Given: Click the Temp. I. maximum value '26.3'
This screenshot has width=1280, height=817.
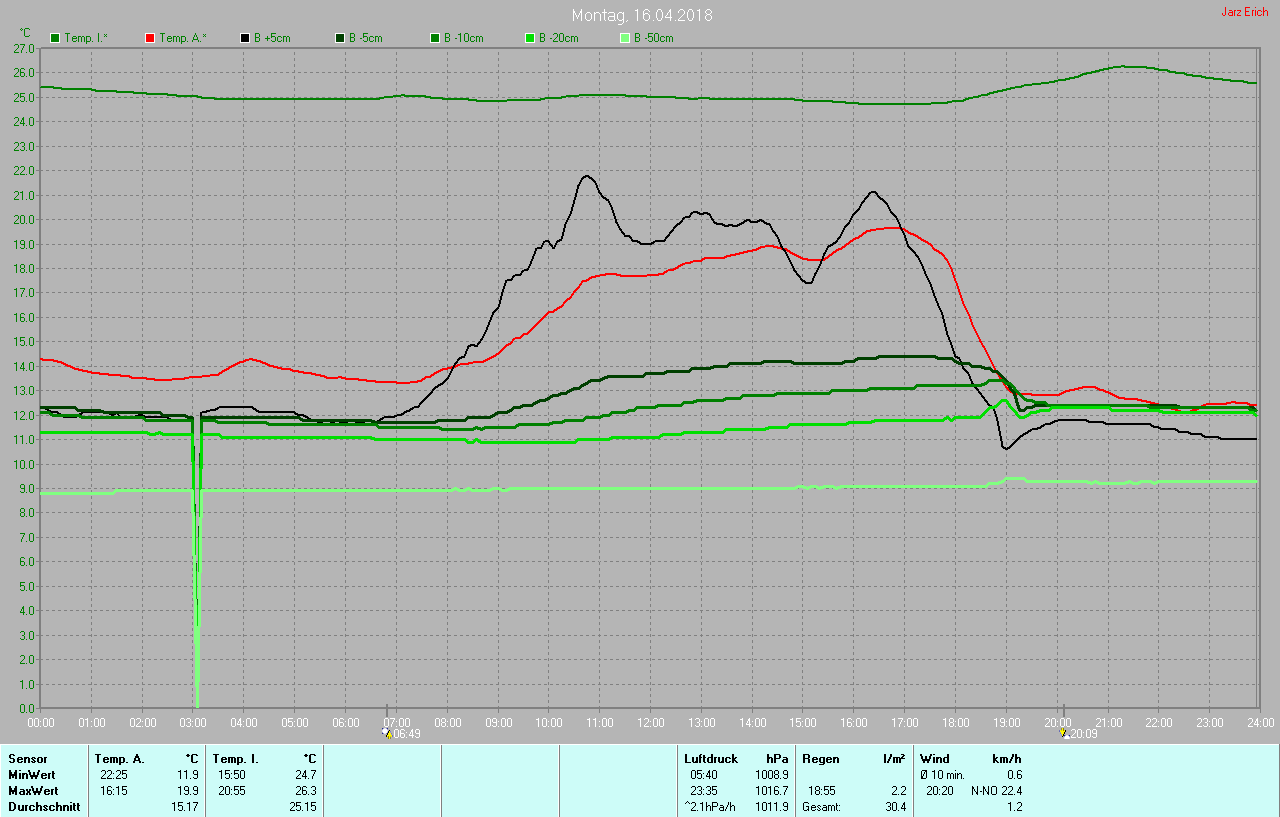Looking at the screenshot, I should (305, 791).
